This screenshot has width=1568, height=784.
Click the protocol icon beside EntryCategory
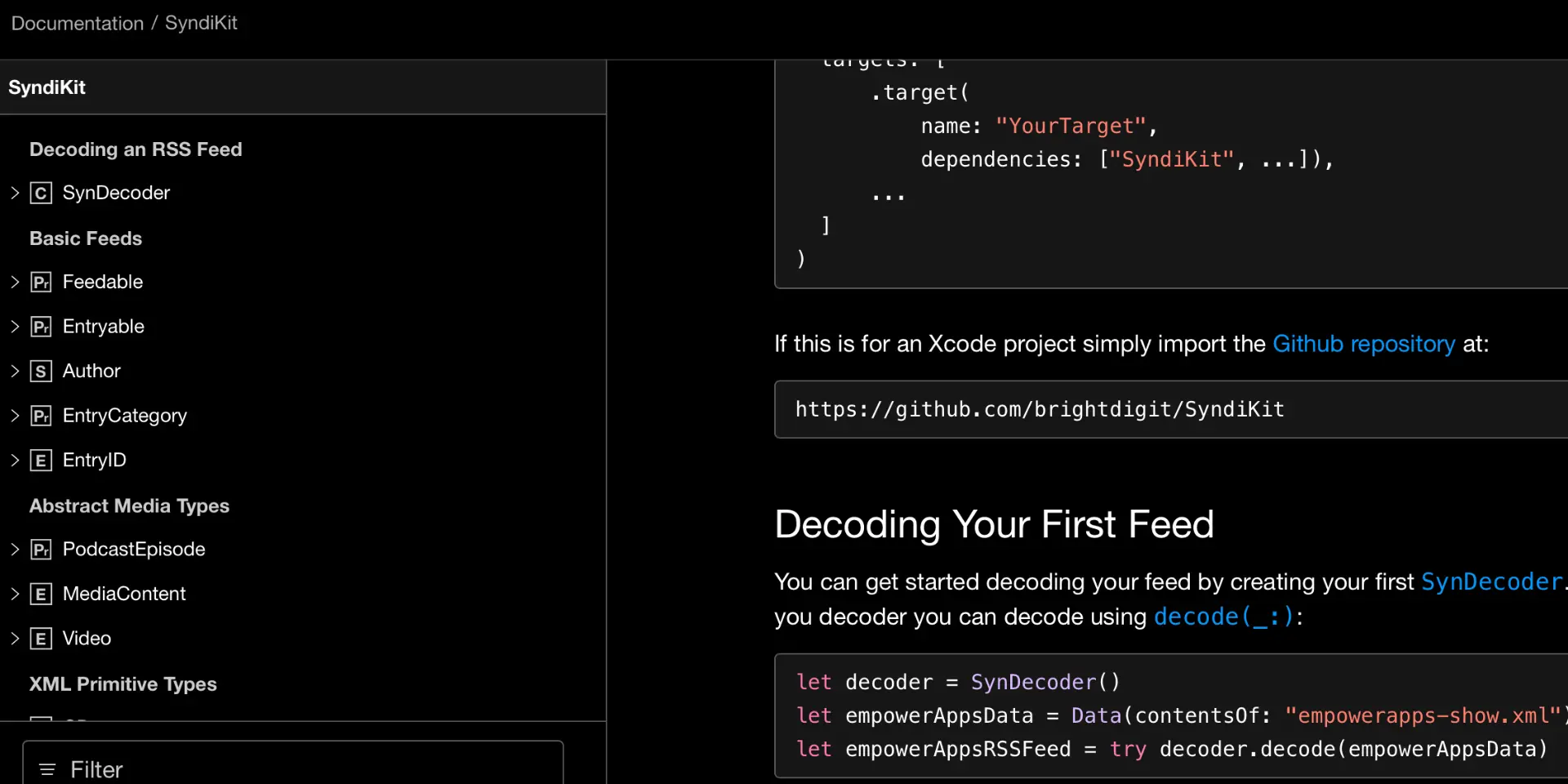coord(41,416)
